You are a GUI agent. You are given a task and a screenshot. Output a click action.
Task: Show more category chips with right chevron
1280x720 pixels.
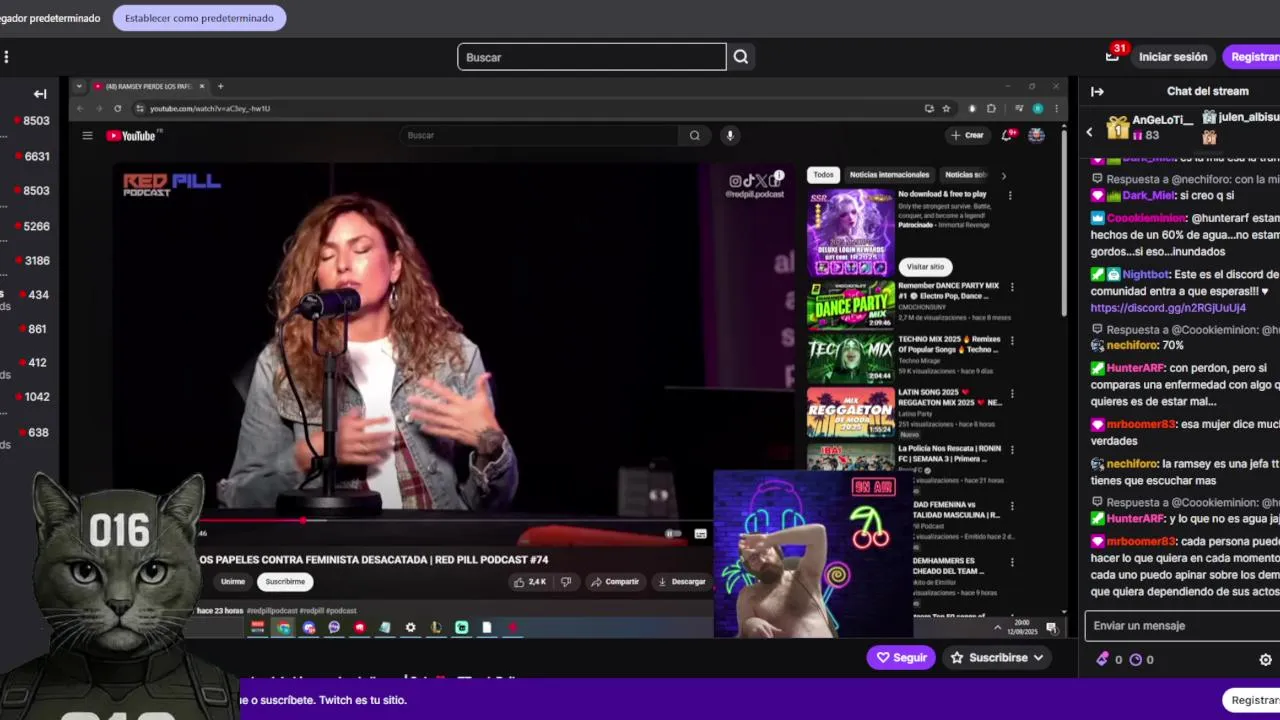pyautogui.click(x=1003, y=175)
